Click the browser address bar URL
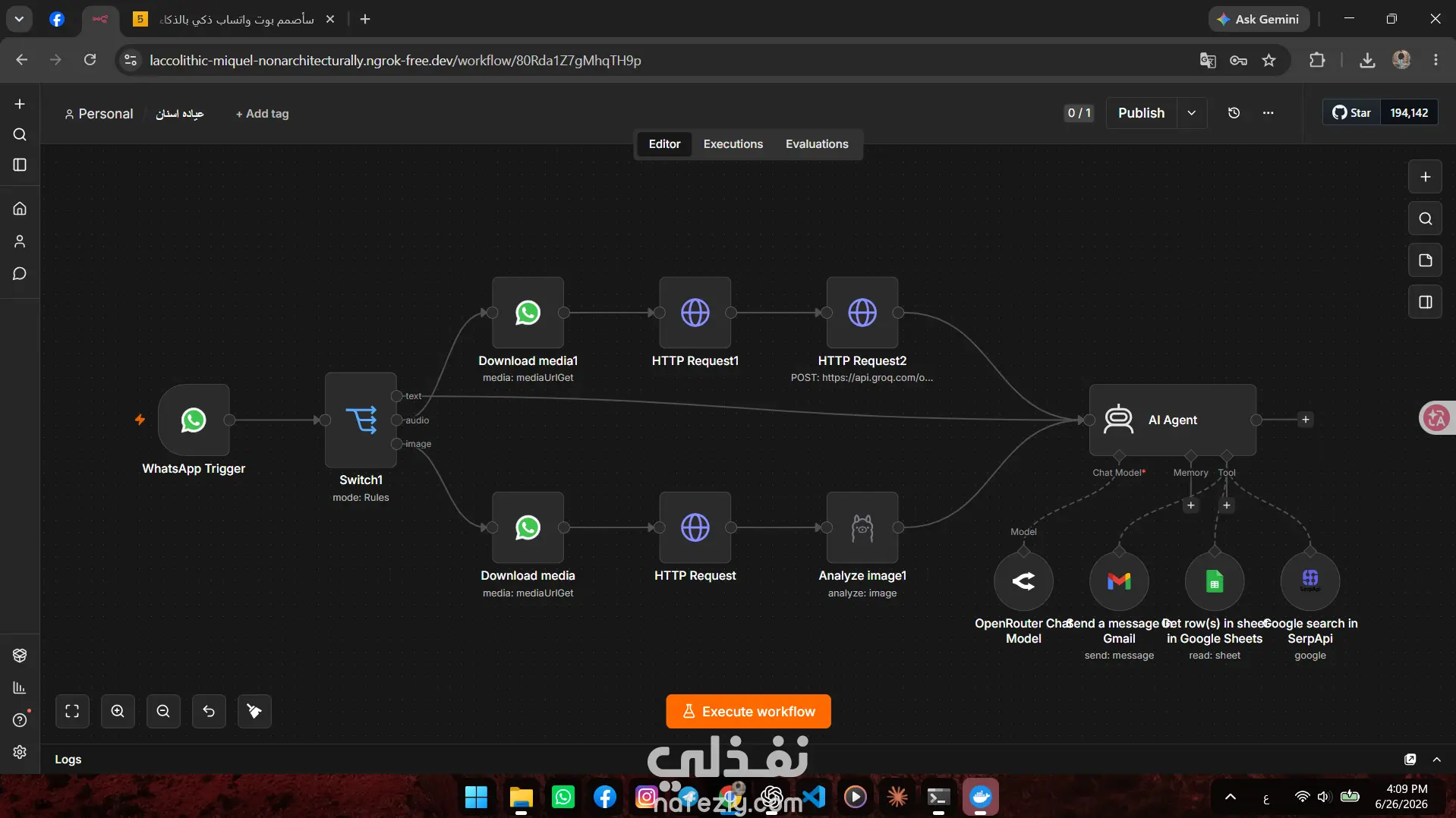Viewport: 1456px width, 818px height. pyautogui.click(x=396, y=61)
